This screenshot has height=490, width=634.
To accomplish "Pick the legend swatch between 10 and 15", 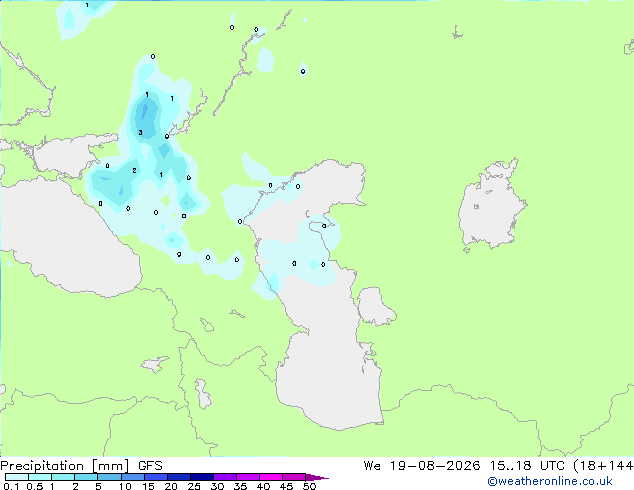I will [132, 477].
